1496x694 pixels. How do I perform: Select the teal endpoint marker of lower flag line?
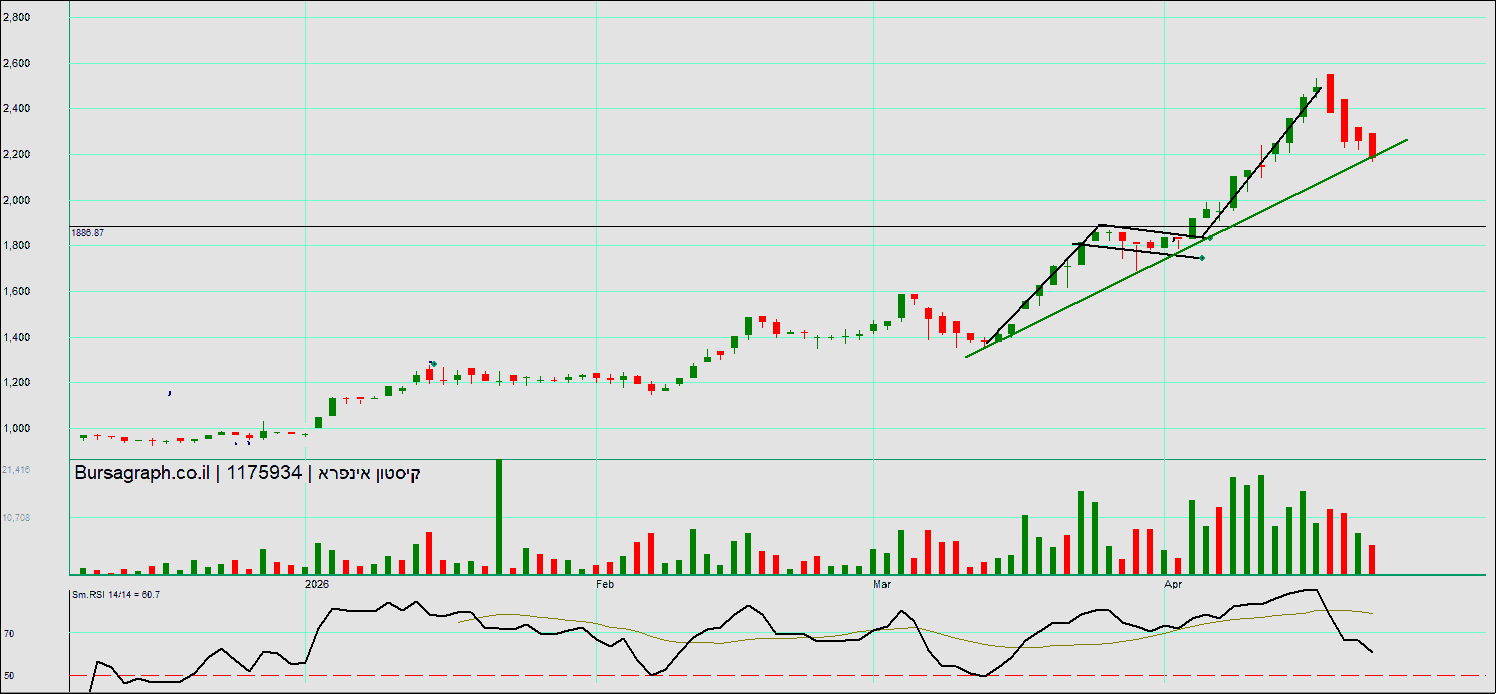click(1201, 258)
